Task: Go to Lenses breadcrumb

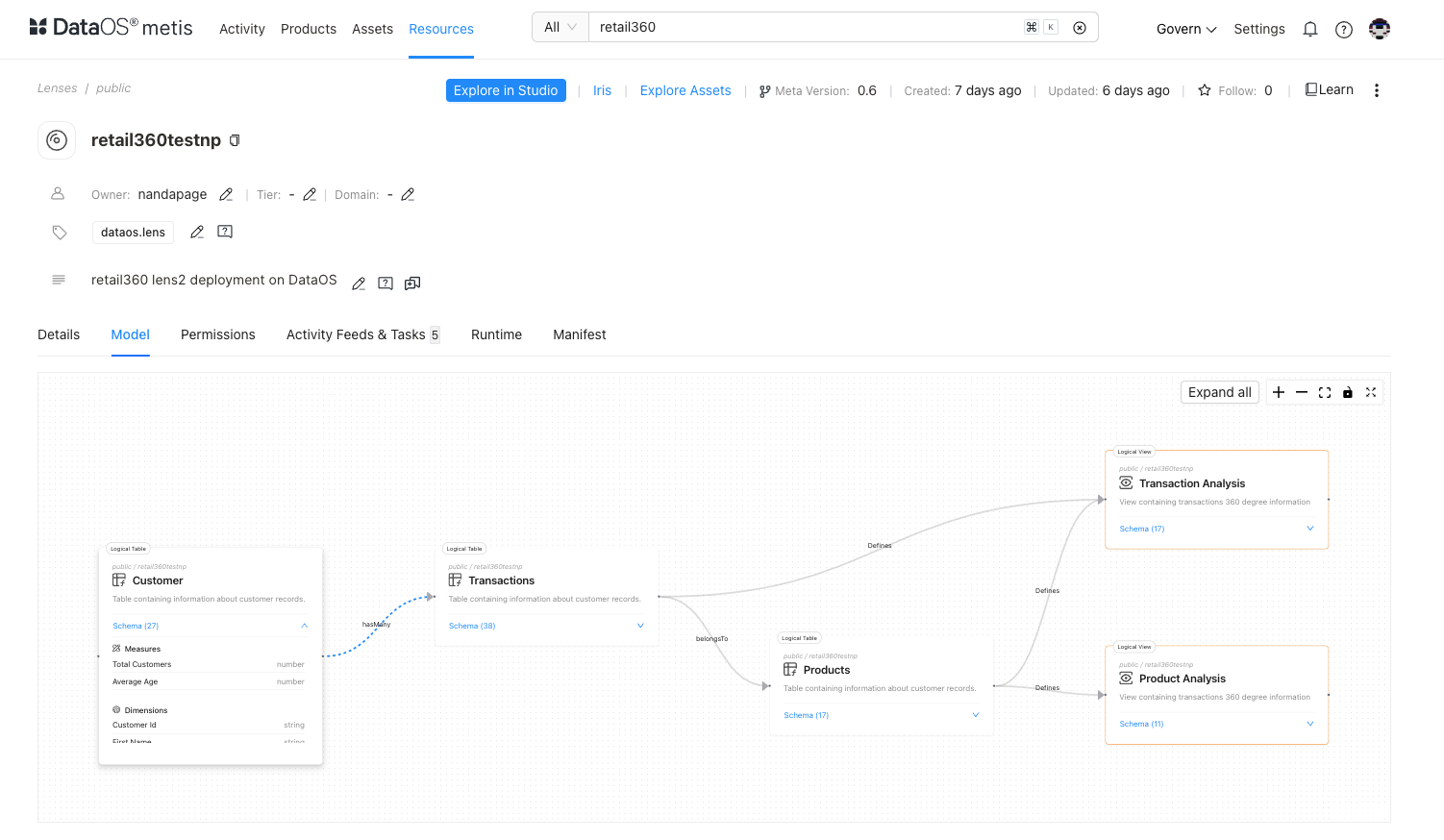Action: (x=58, y=88)
